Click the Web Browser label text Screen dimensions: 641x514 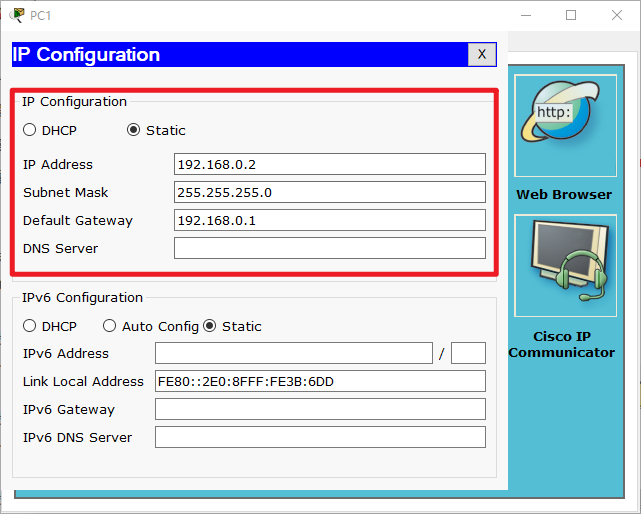pos(564,195)
